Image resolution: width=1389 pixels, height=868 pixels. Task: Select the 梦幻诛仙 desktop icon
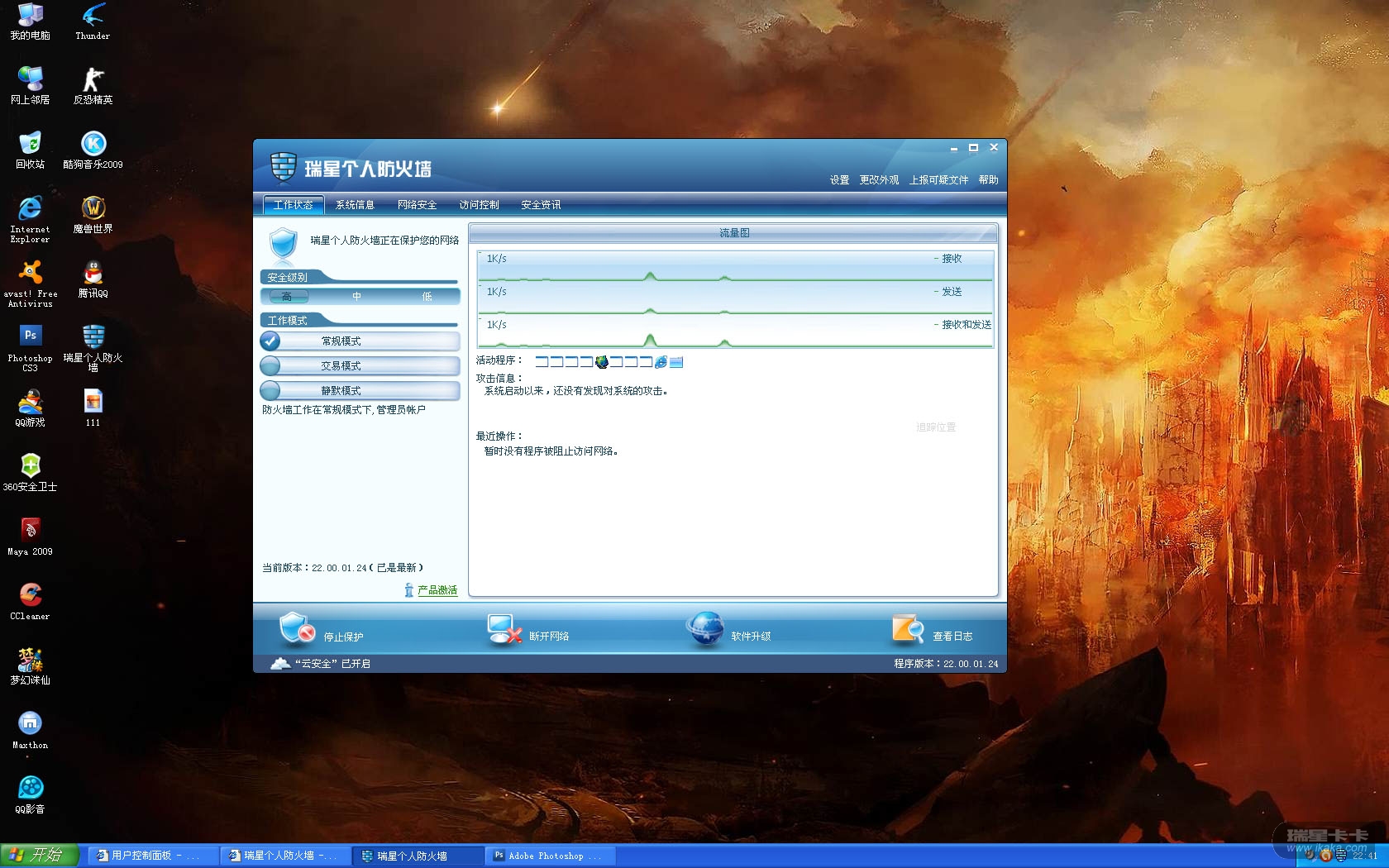tap(30, 666)
